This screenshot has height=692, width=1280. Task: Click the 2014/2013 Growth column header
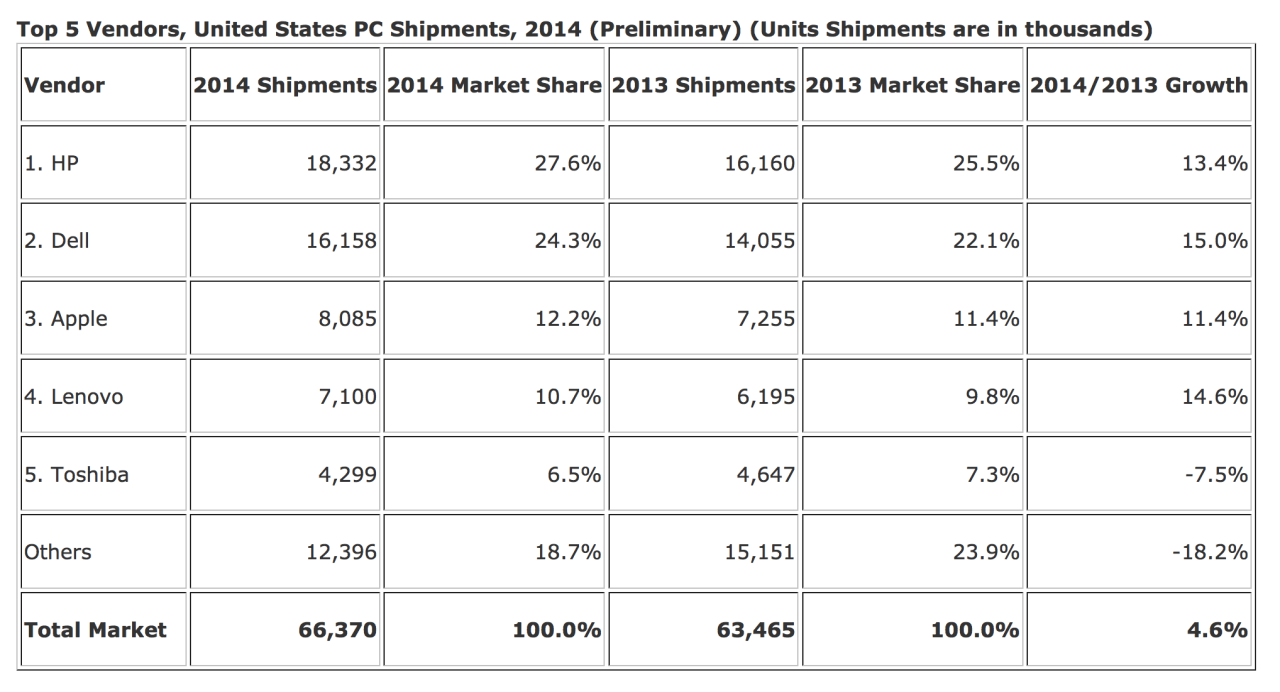click(x=1139, y=85)
